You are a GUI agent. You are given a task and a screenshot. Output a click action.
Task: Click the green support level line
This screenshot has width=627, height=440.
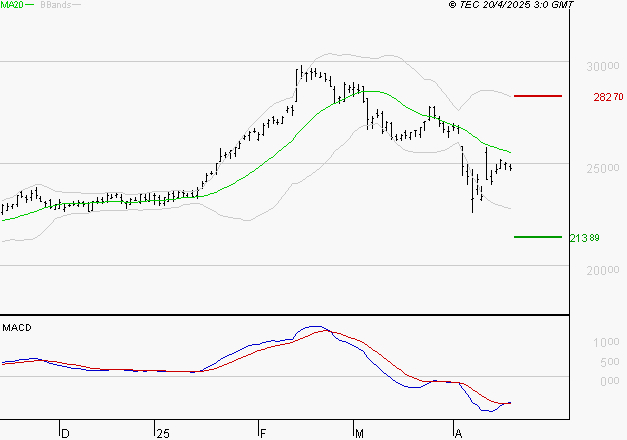[538, 237]
